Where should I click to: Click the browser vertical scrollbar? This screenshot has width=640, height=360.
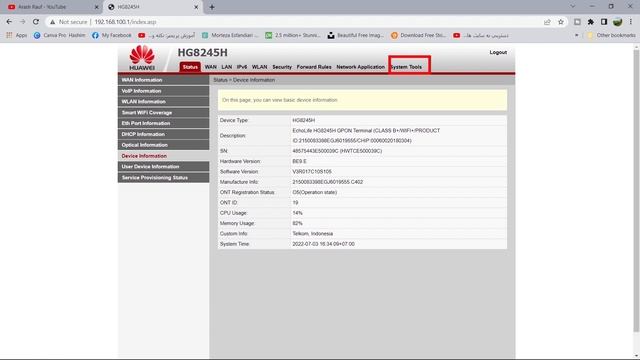(636, 192)
